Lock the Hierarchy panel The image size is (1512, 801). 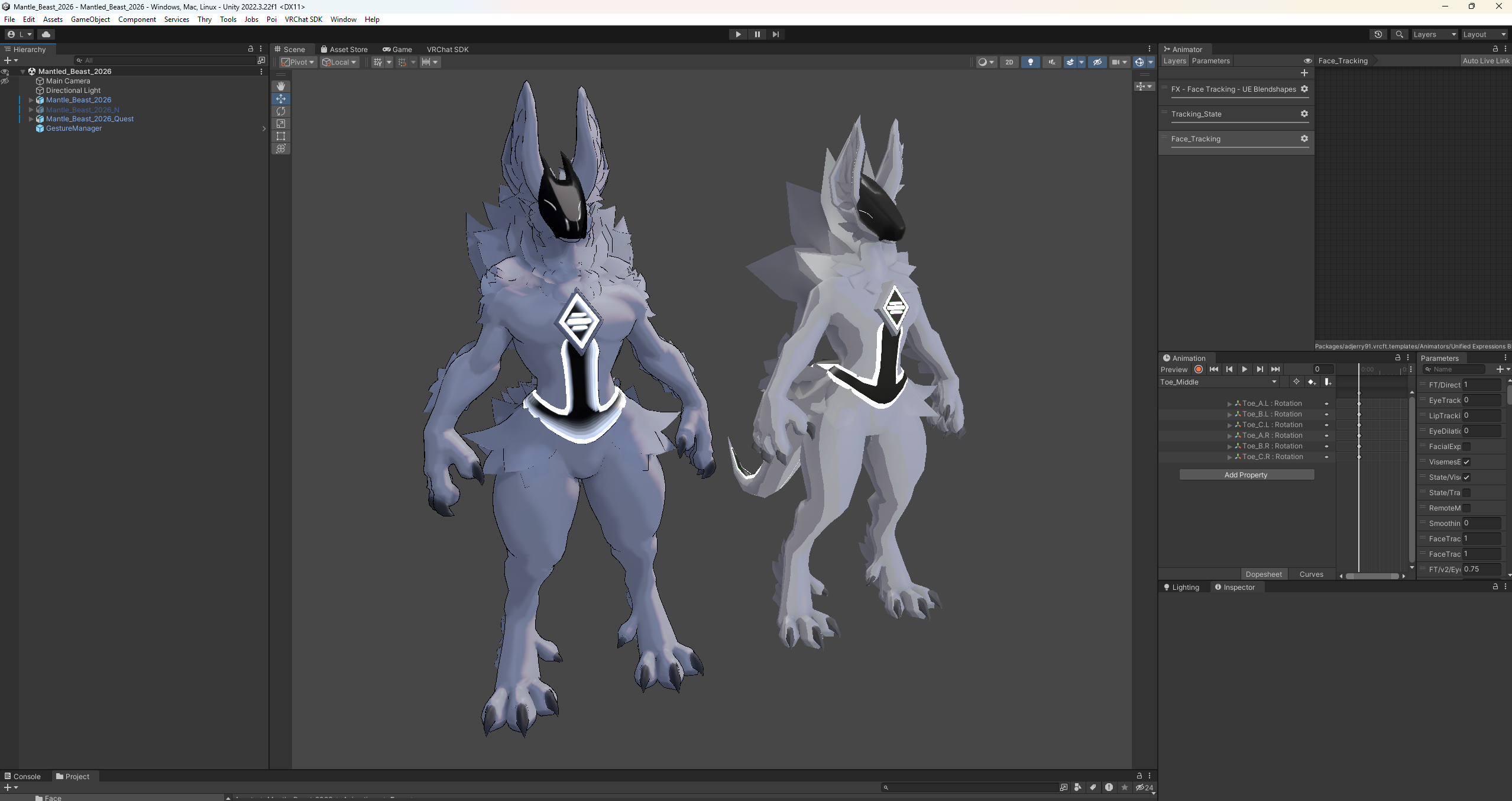point(251,49)
